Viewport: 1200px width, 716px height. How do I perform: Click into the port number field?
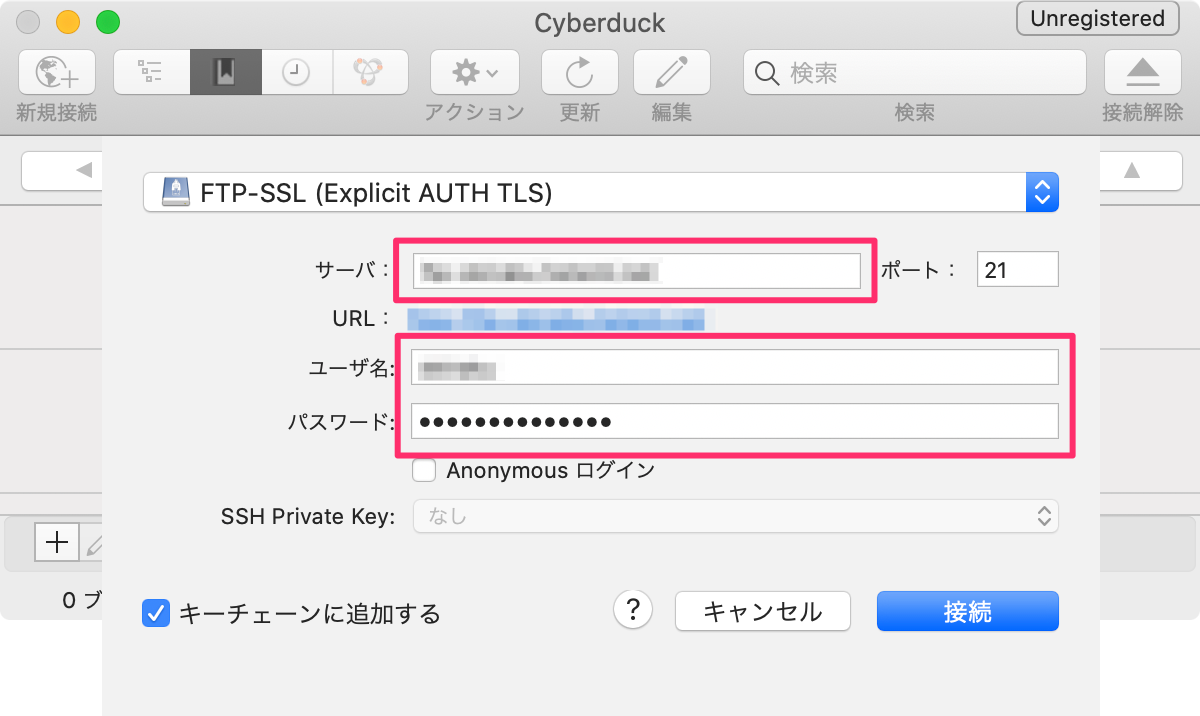[x=1017, y=270]
